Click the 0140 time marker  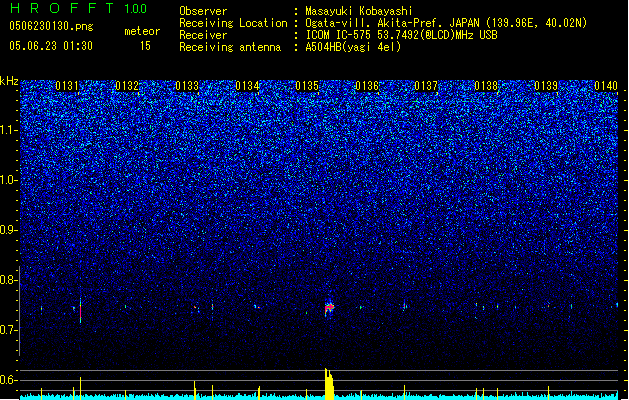606,86
